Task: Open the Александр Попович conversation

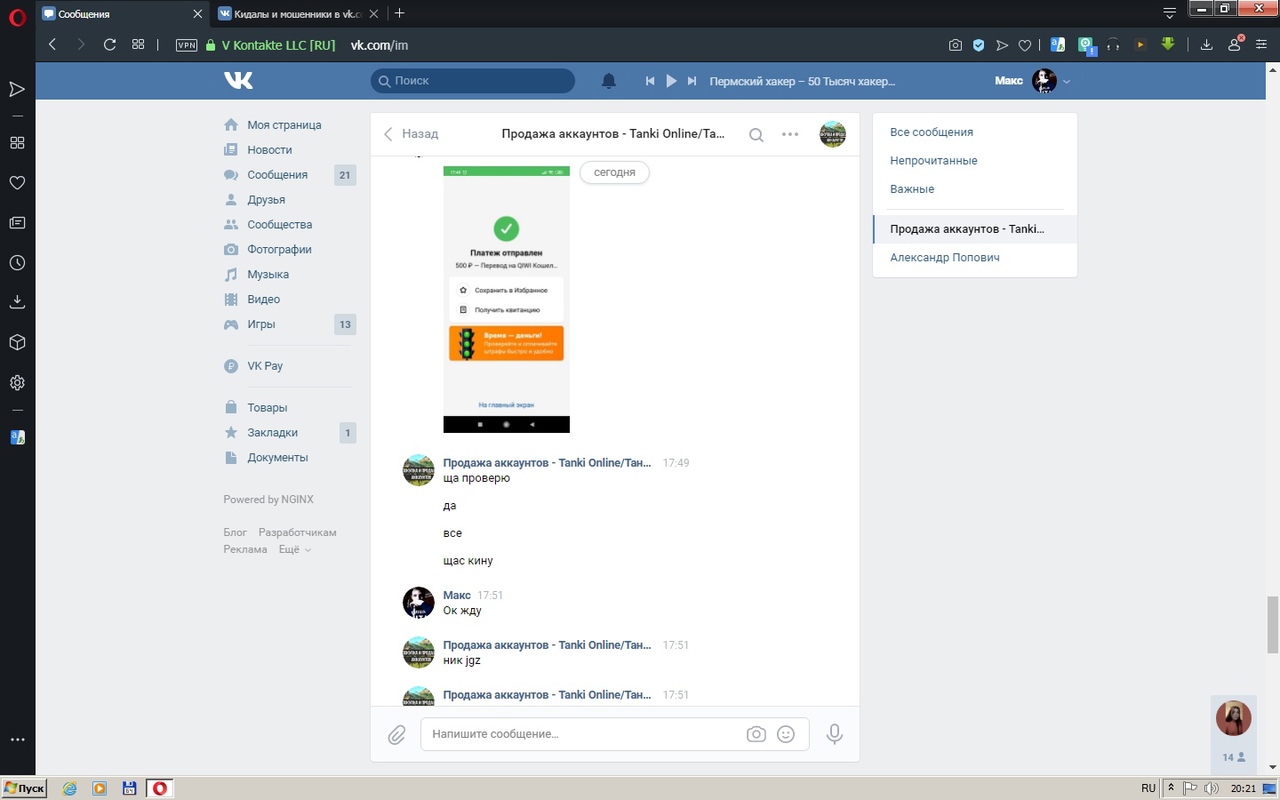Action: [x=944, y=257]
